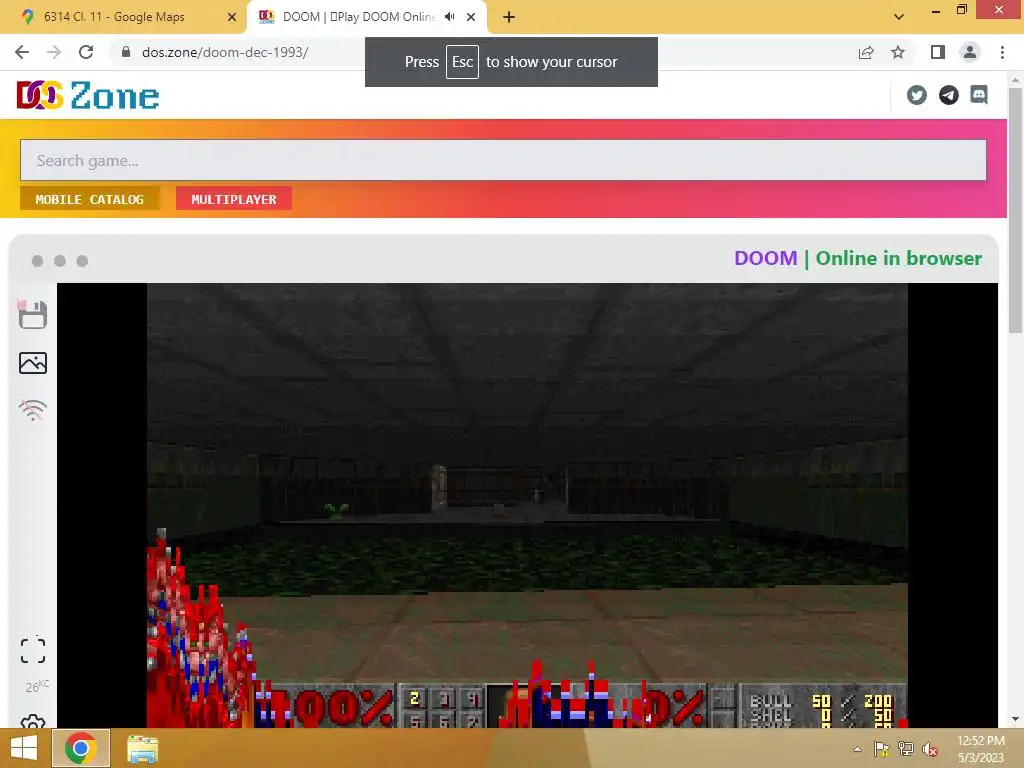This screenshot has width=1024, height=768.
Task: Bookmark this page with the star icon
Action: coord(898,52)
